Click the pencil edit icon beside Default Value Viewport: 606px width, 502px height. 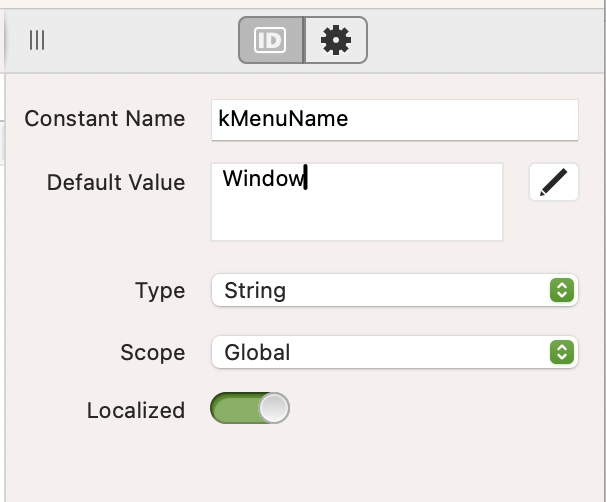pos(553,182)
